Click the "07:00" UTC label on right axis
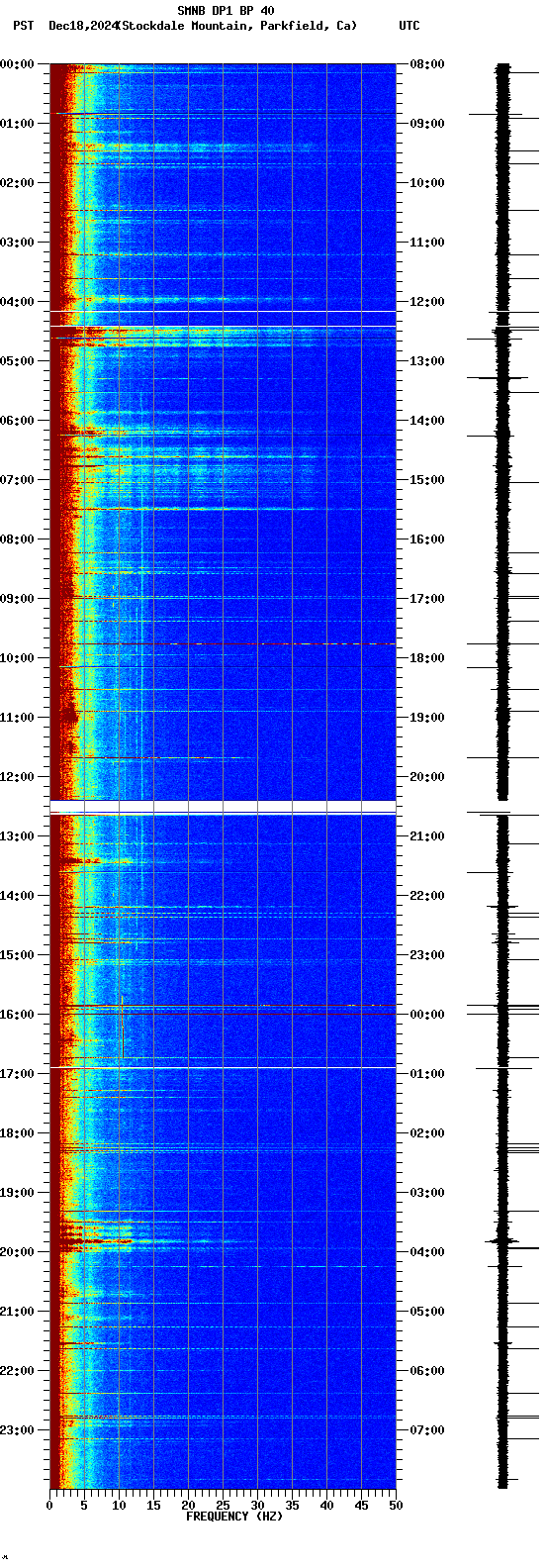This screenshot has width=546, height=1568. [x=427, y=1430]
